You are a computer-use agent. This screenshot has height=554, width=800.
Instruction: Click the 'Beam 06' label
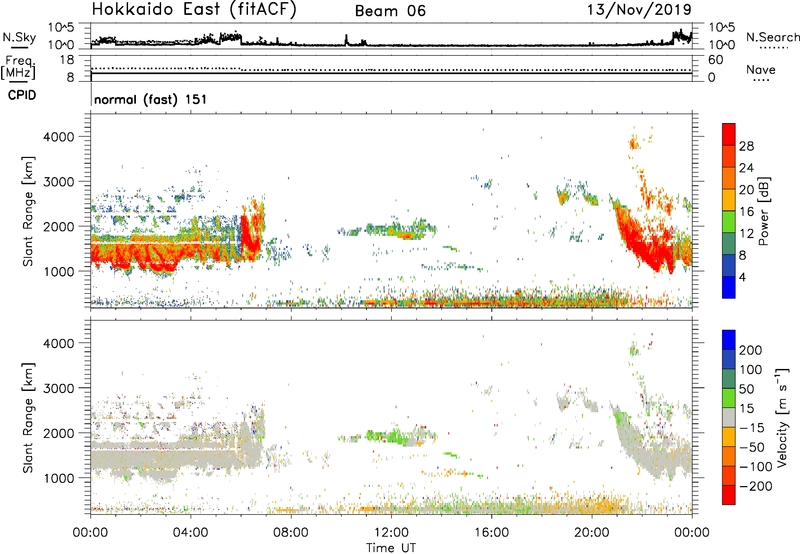click(x=390, y=11)
